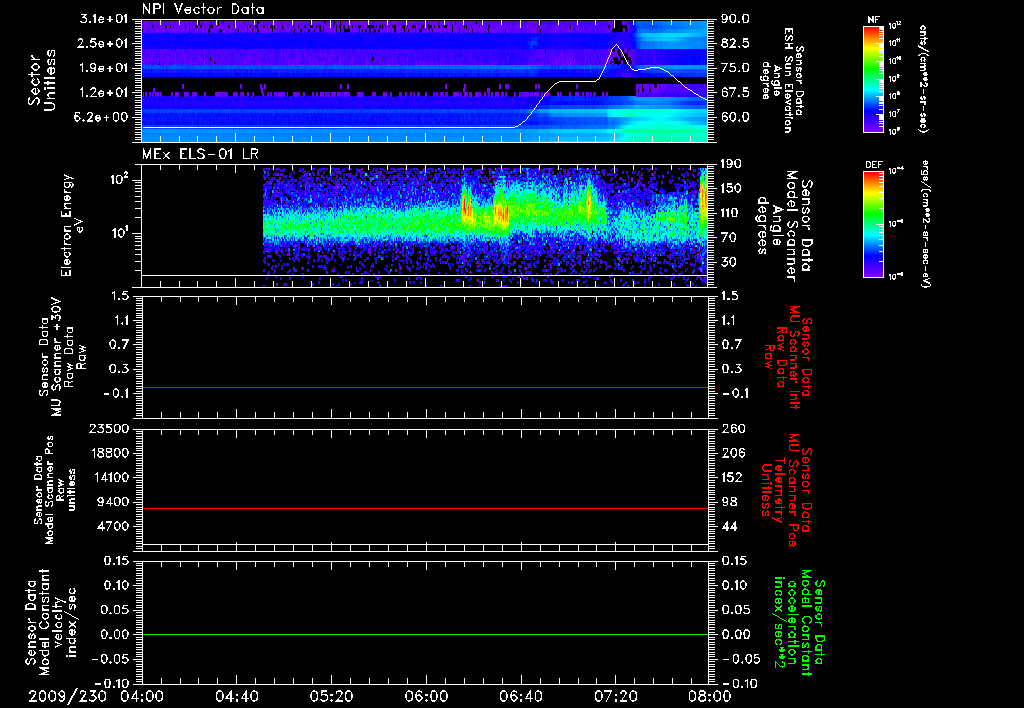Click the 14100 scanner position tick
Viewport: 1024px width, 708px height.
tap(110, 477)
